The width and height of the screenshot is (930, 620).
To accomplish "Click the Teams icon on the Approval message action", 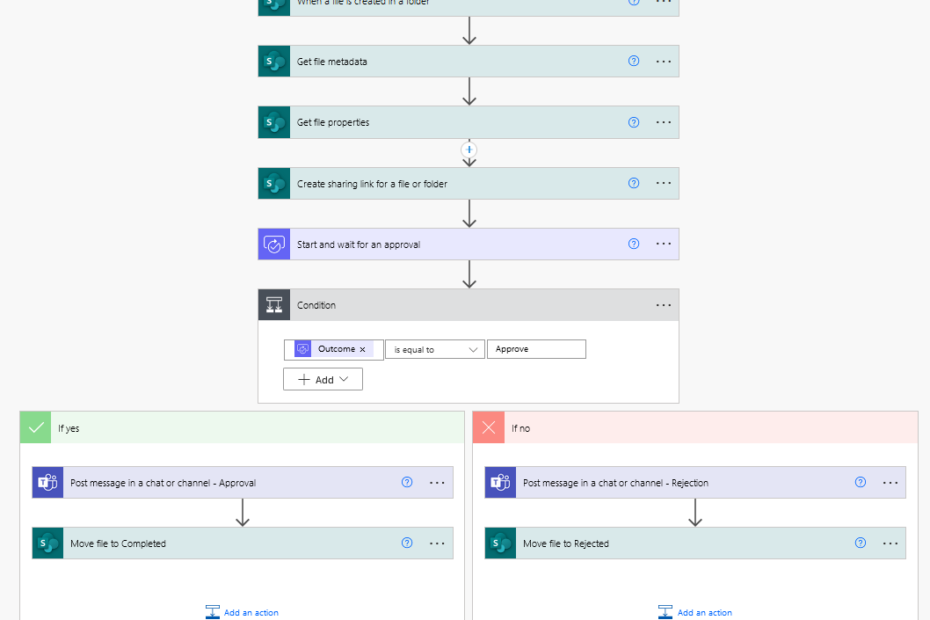I will pyautogui.click(x=47, y=482).
